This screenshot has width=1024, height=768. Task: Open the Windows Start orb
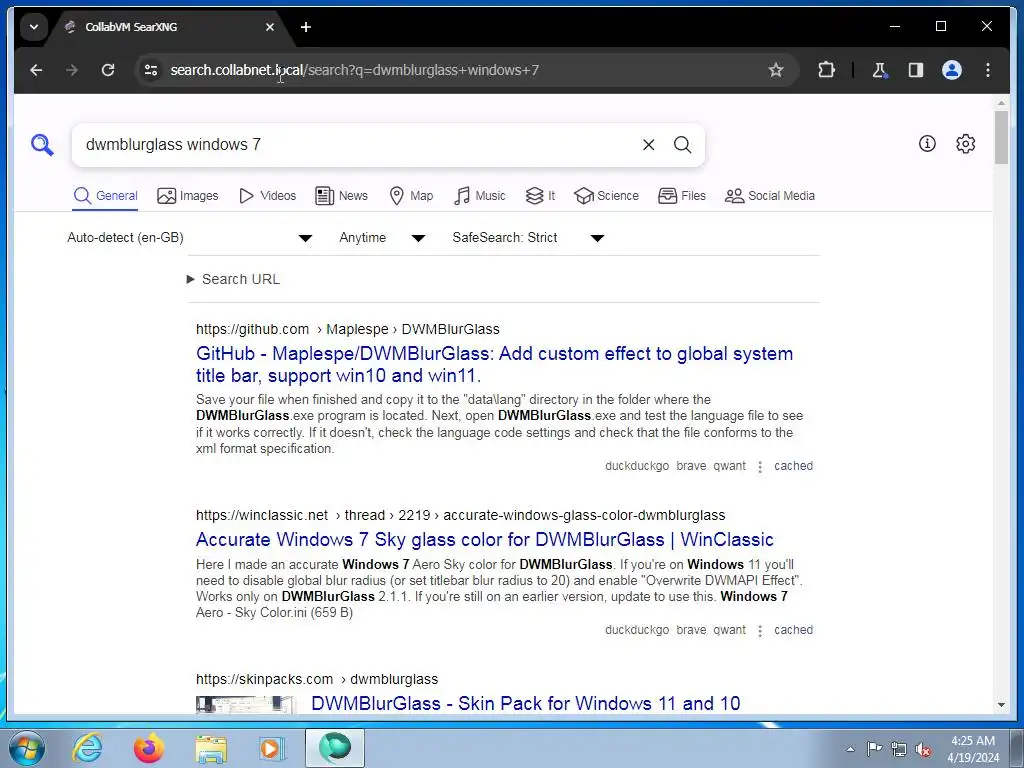27,748
